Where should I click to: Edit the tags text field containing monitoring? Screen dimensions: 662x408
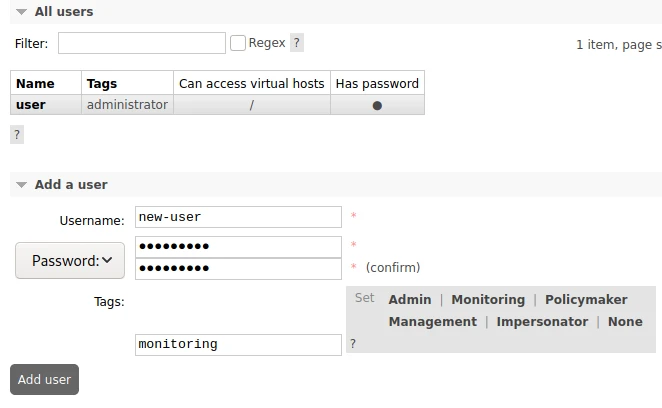(x=238, y=344)
